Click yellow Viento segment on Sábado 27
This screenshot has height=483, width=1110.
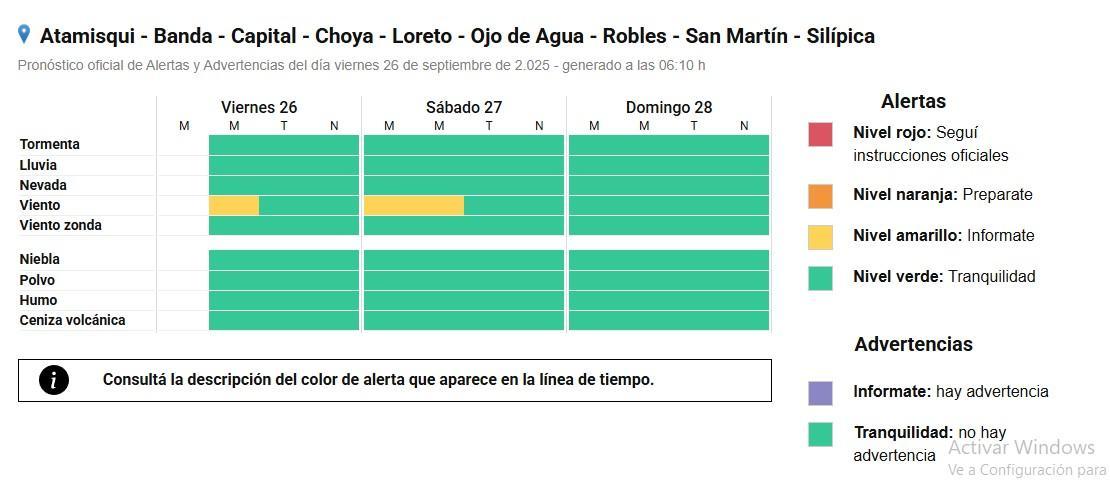click(414, 205)
